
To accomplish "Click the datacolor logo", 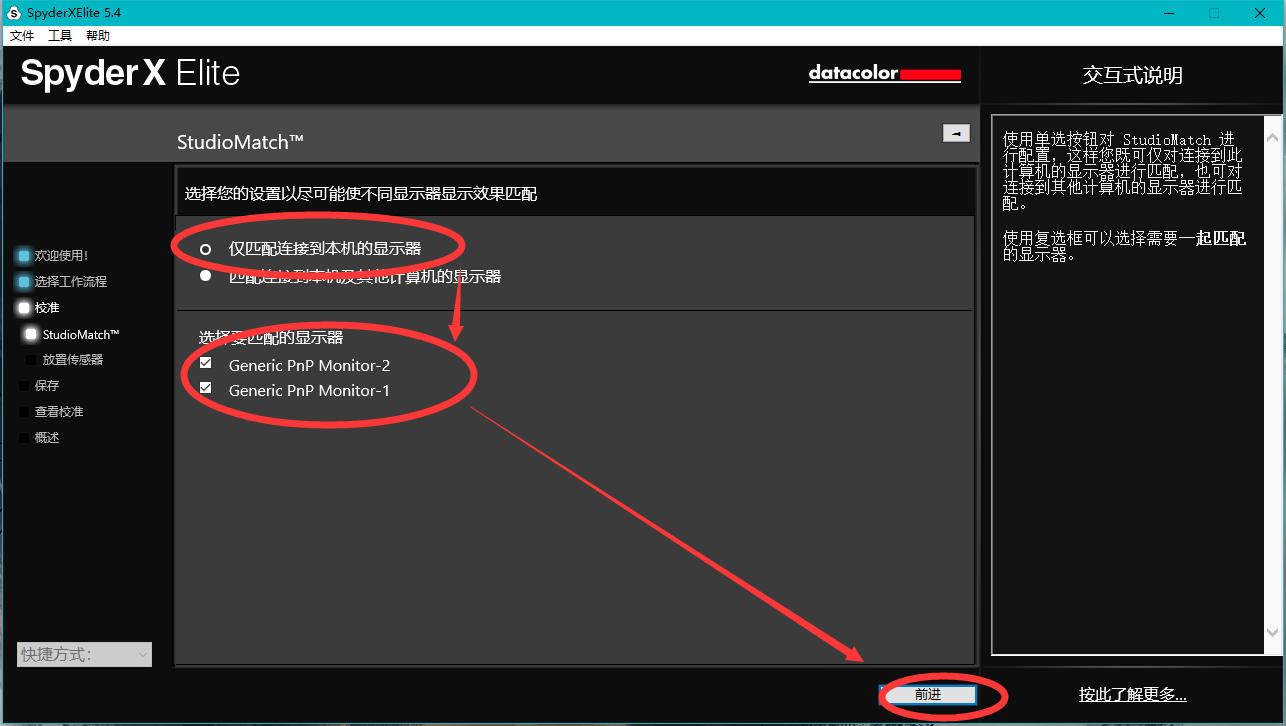I will point(885,74).
